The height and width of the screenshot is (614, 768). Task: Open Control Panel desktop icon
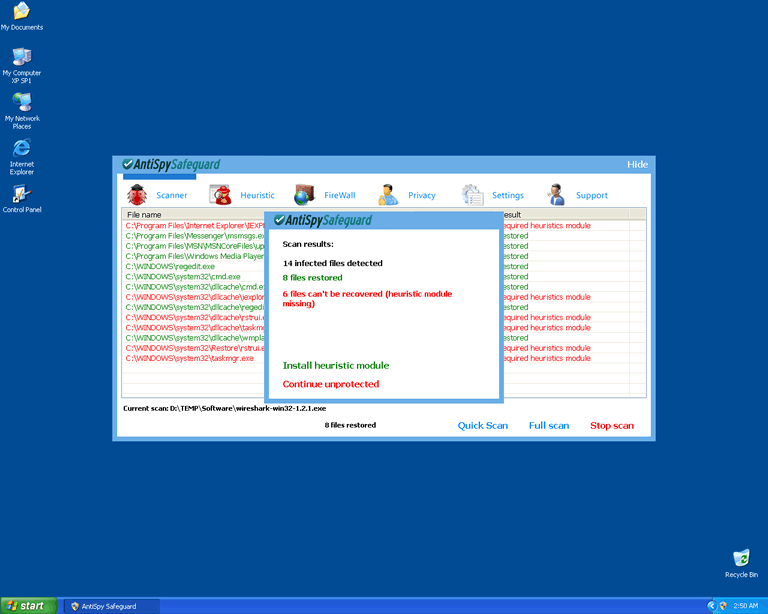21,194
